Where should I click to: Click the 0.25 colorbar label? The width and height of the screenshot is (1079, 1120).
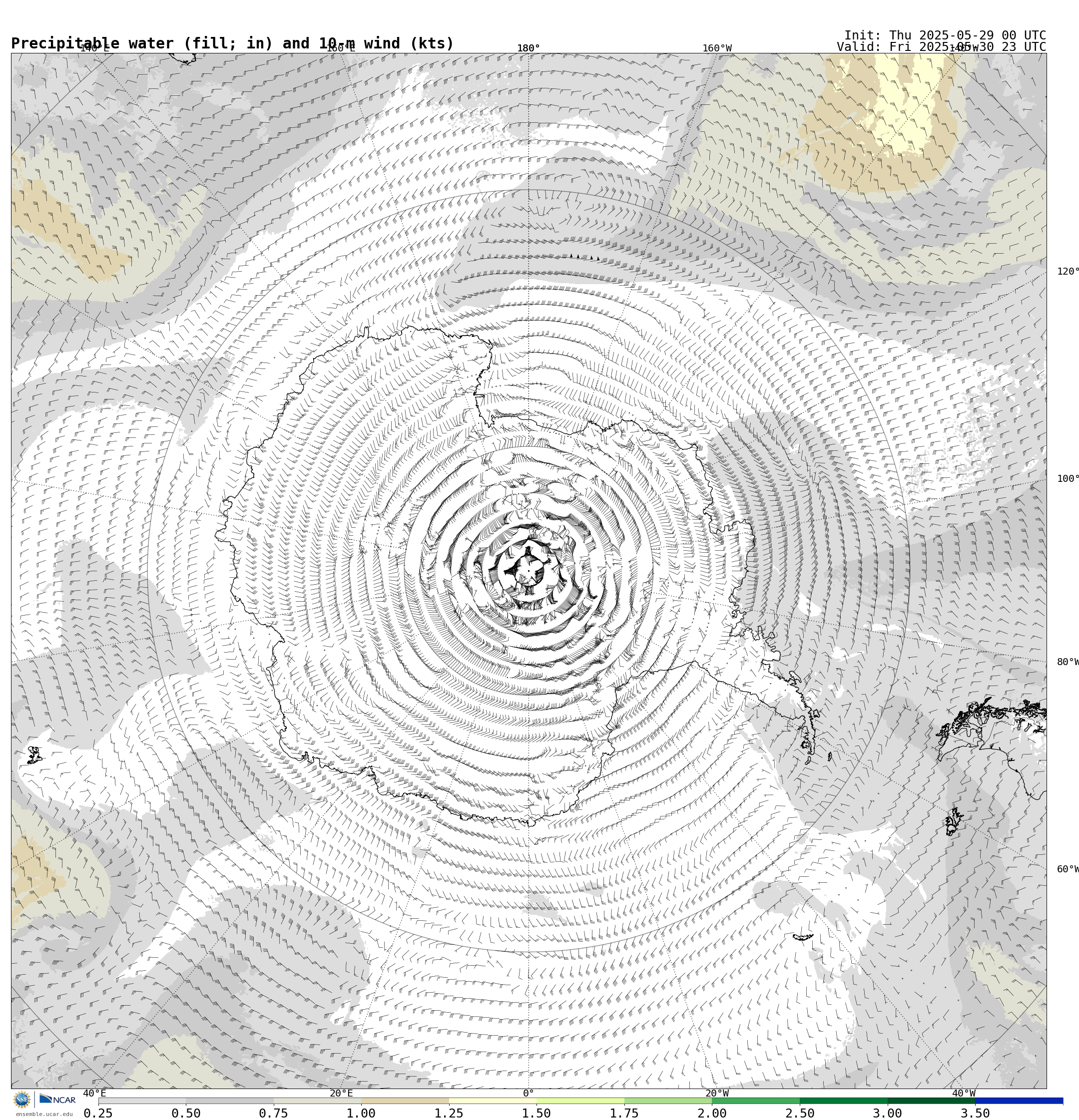point(98,1113)
